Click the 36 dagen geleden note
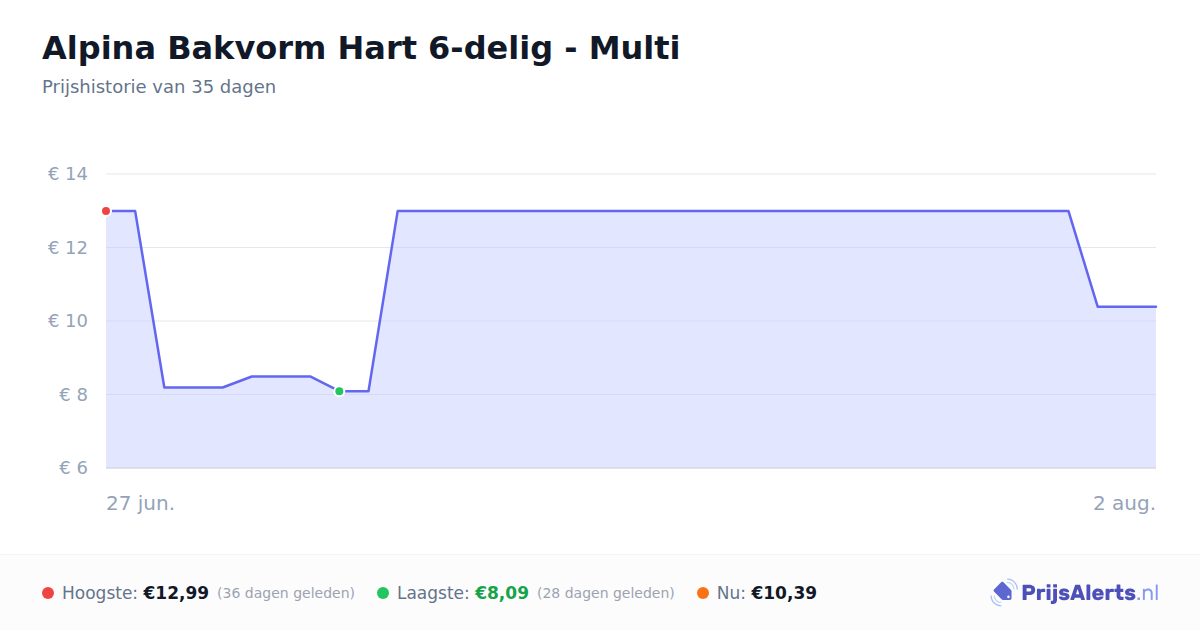Viewport: 1200px width, 630px height. 286,593
